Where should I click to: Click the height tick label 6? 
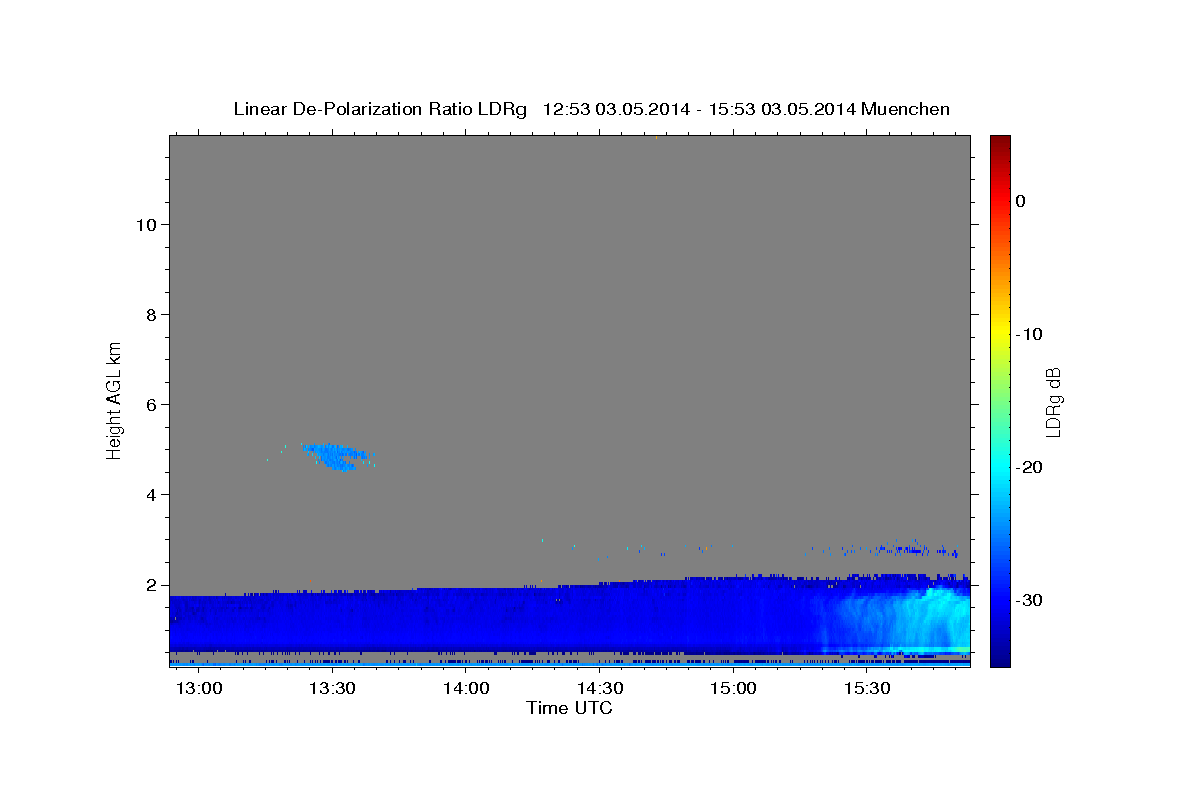click(153, 405)
